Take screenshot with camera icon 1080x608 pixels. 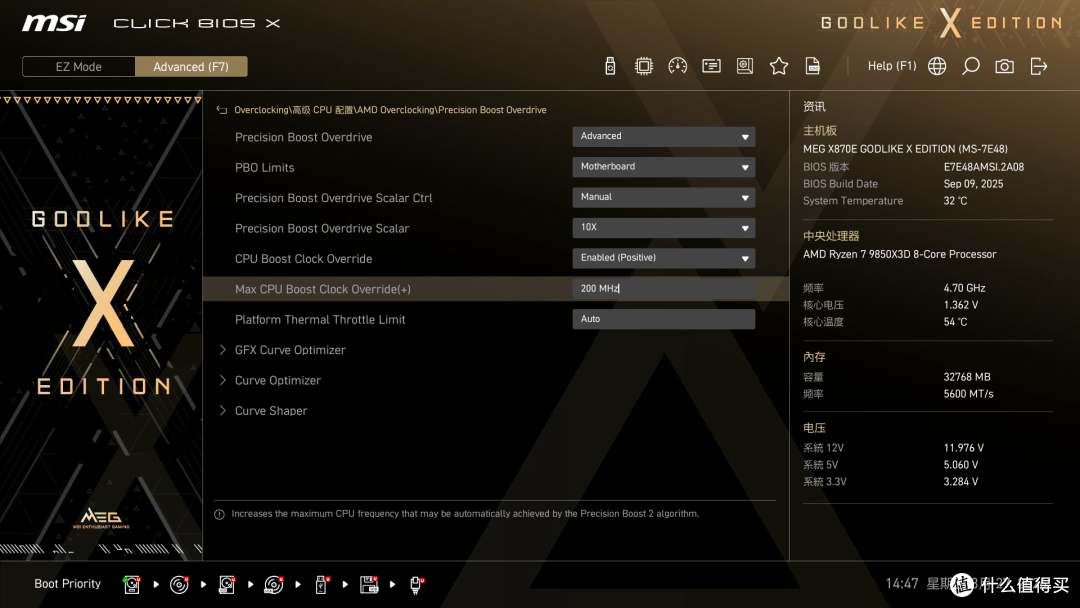[x=1004, y=66]
